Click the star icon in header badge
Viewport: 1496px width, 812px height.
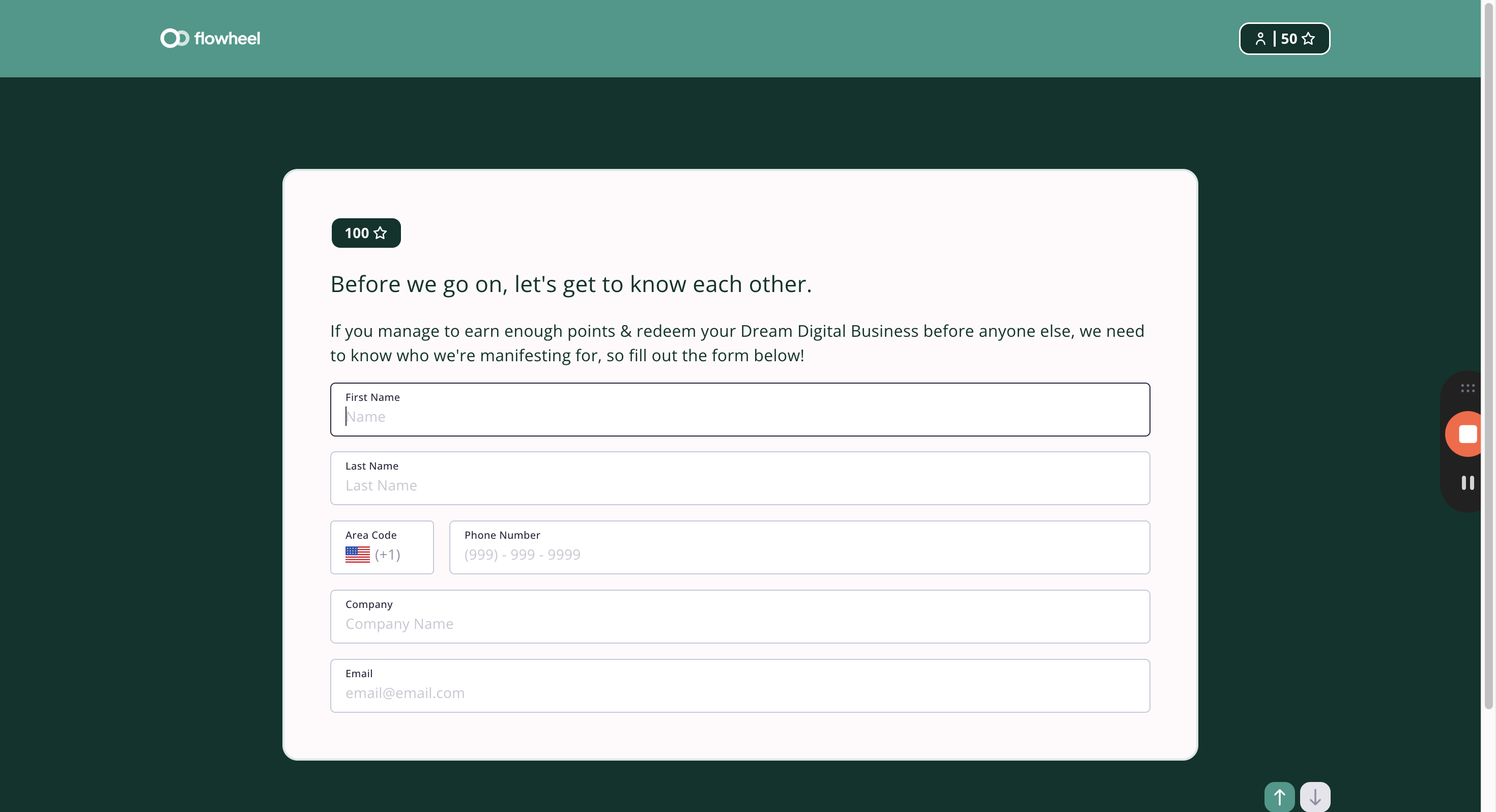(x=1308, y=38)
